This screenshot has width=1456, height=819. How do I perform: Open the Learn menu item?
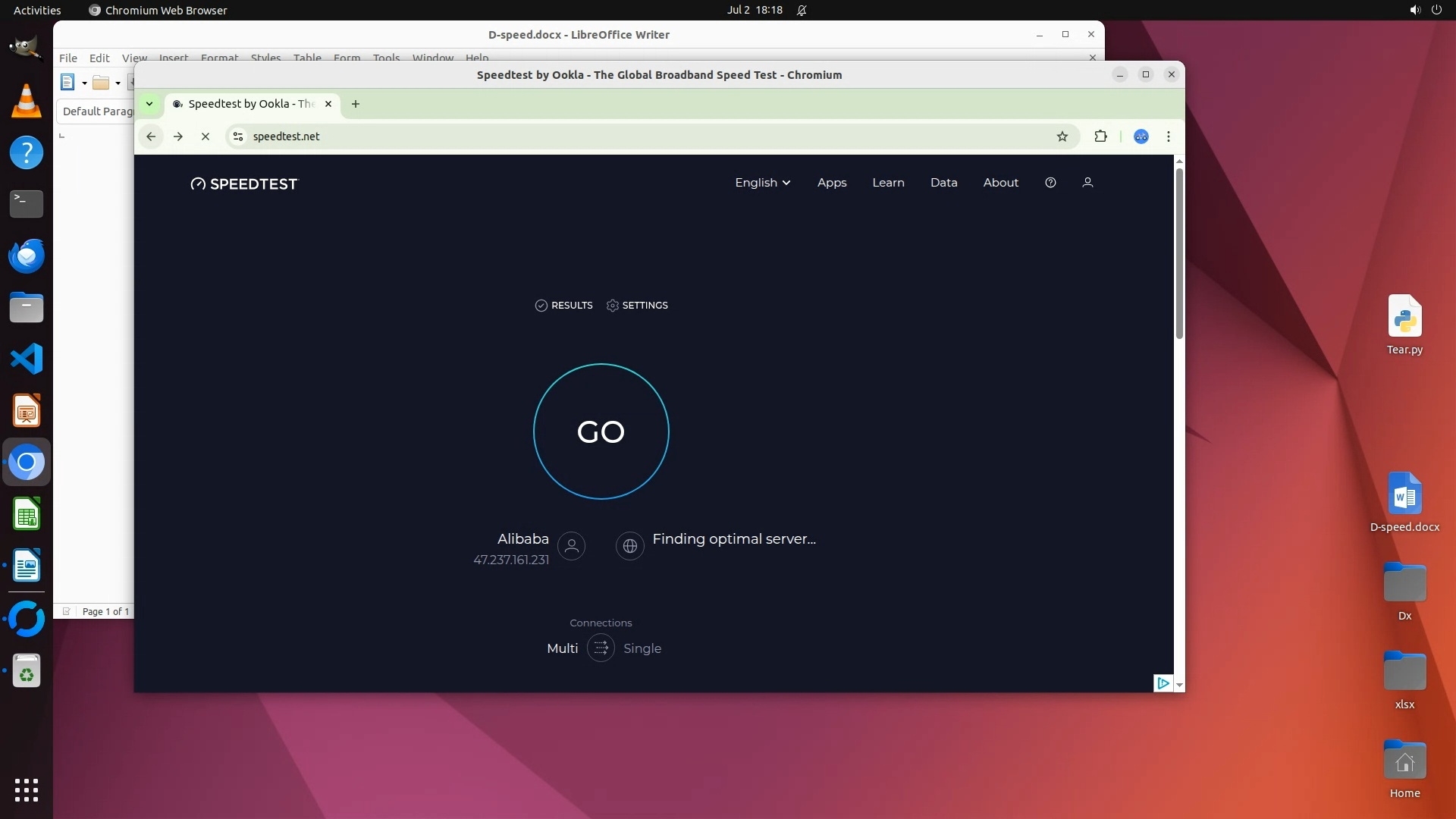pyautogui.click(x=888, y=183)
